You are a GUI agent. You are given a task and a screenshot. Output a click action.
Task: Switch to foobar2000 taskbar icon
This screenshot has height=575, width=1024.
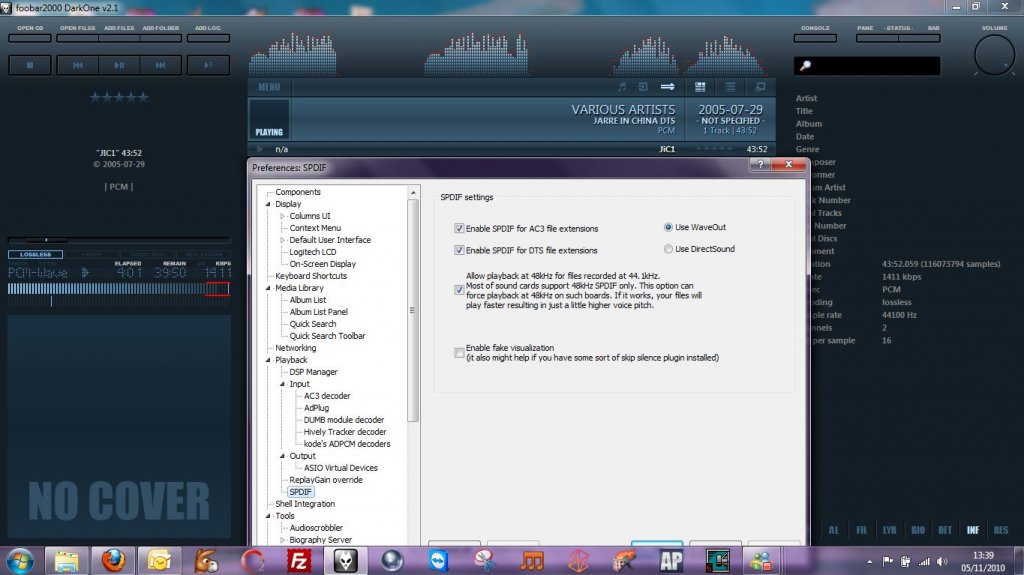345,561
